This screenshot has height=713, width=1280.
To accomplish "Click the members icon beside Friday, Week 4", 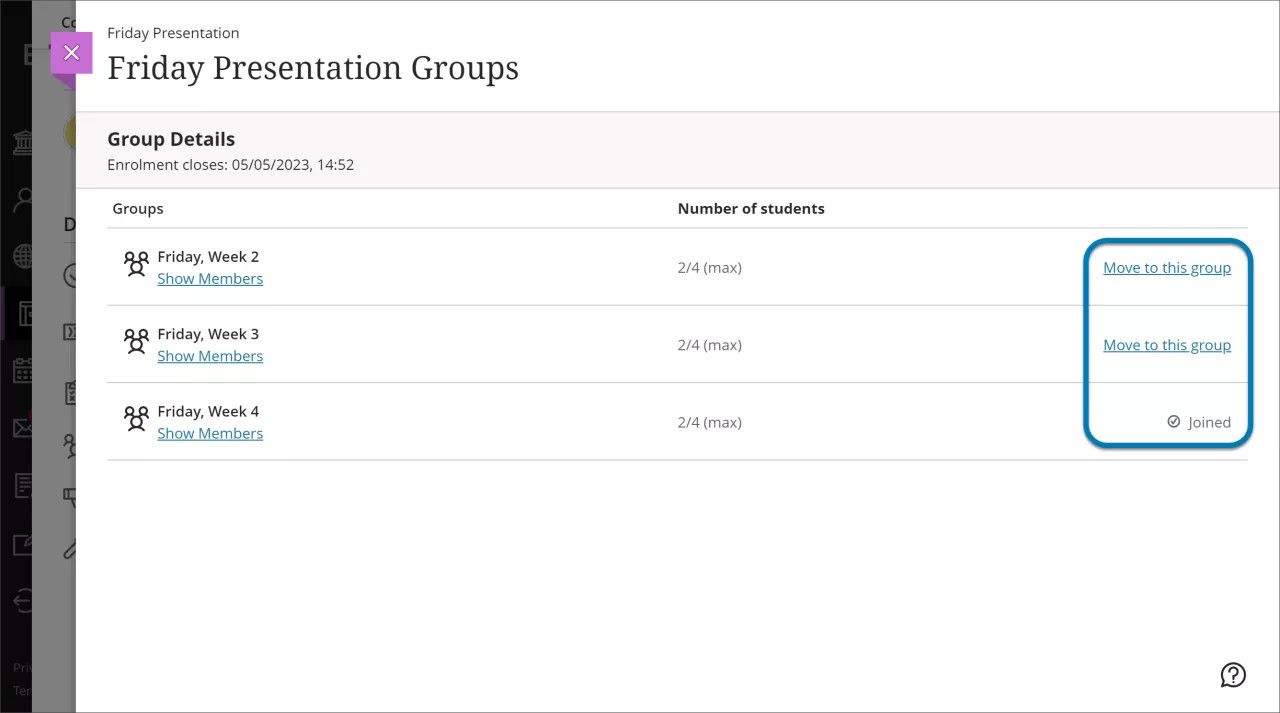I will (x=136, y=419).
